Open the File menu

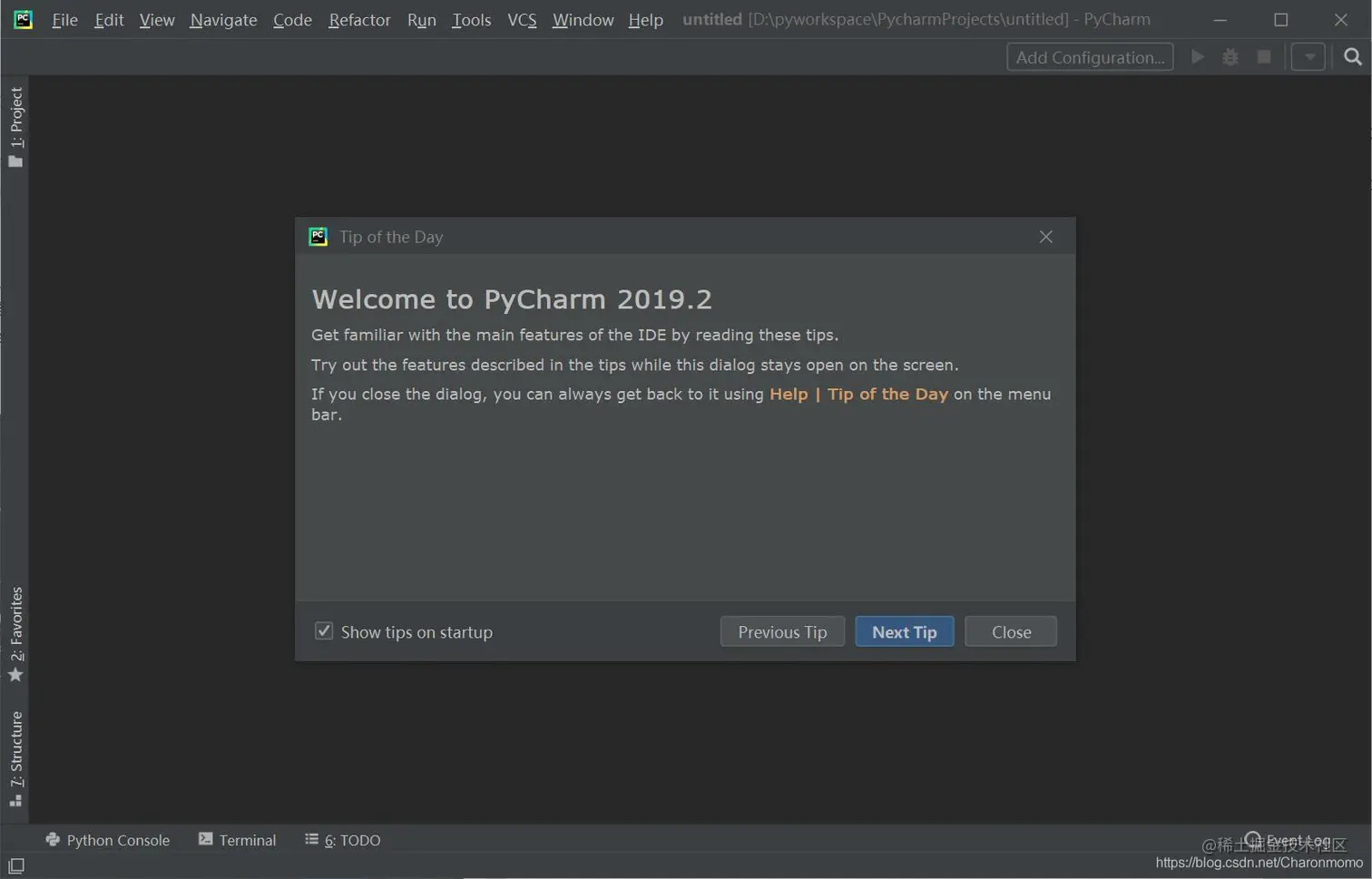[x=64, y=19]
